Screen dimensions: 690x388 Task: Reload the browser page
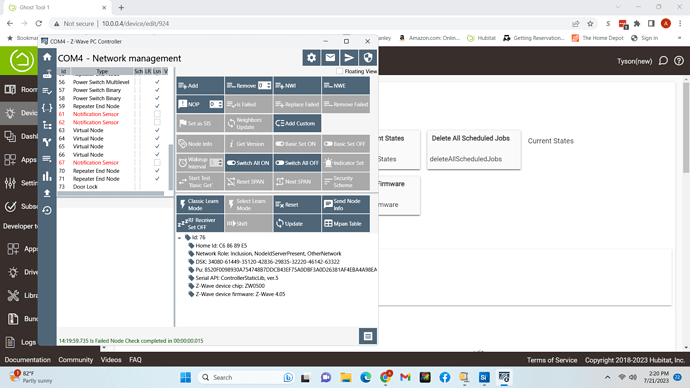point(39,23)
